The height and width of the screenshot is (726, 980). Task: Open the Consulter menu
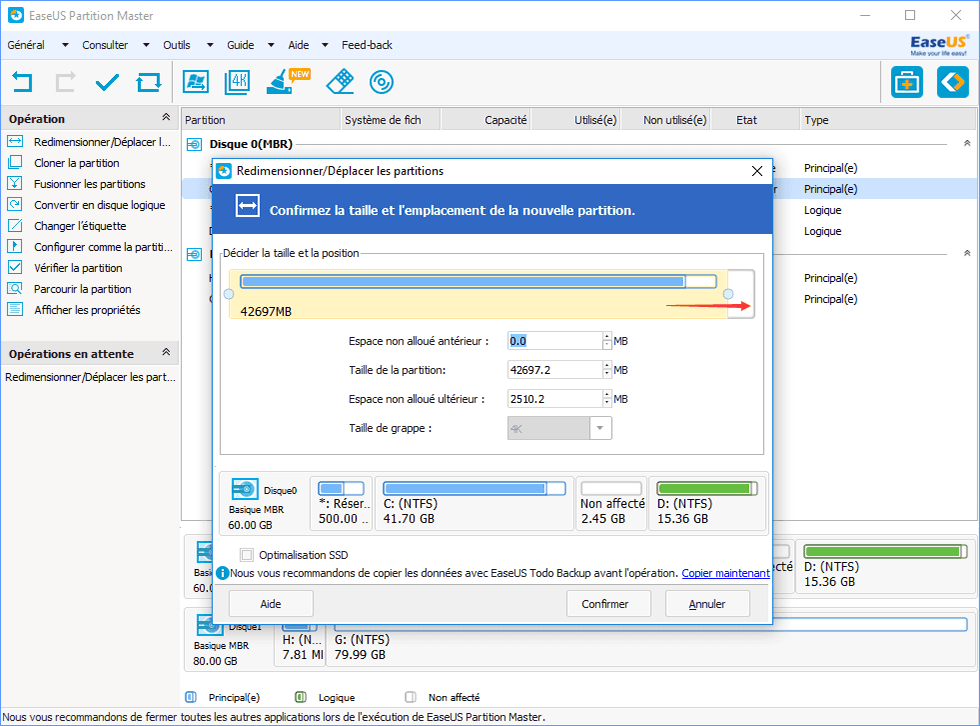click(116, 45)
